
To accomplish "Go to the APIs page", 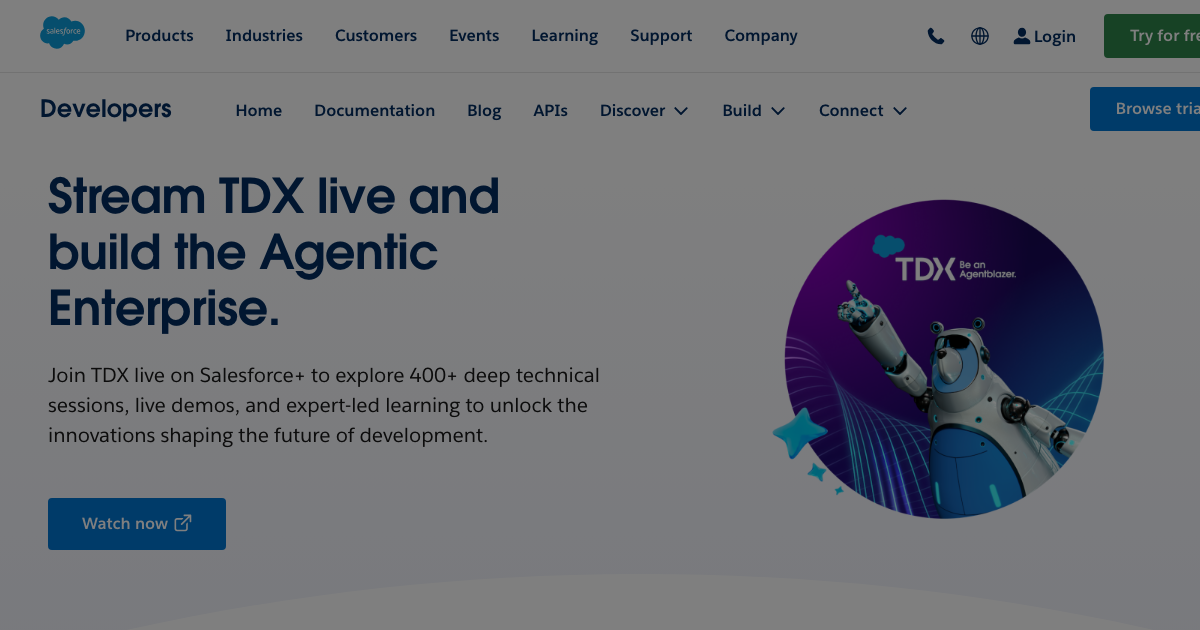I will (550, 110).
